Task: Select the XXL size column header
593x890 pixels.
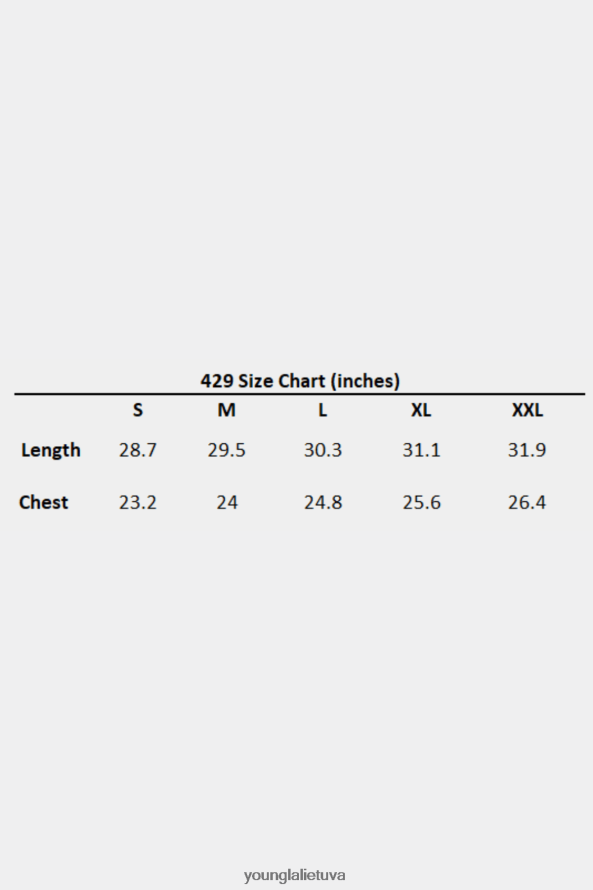Action: coord(527,410)
